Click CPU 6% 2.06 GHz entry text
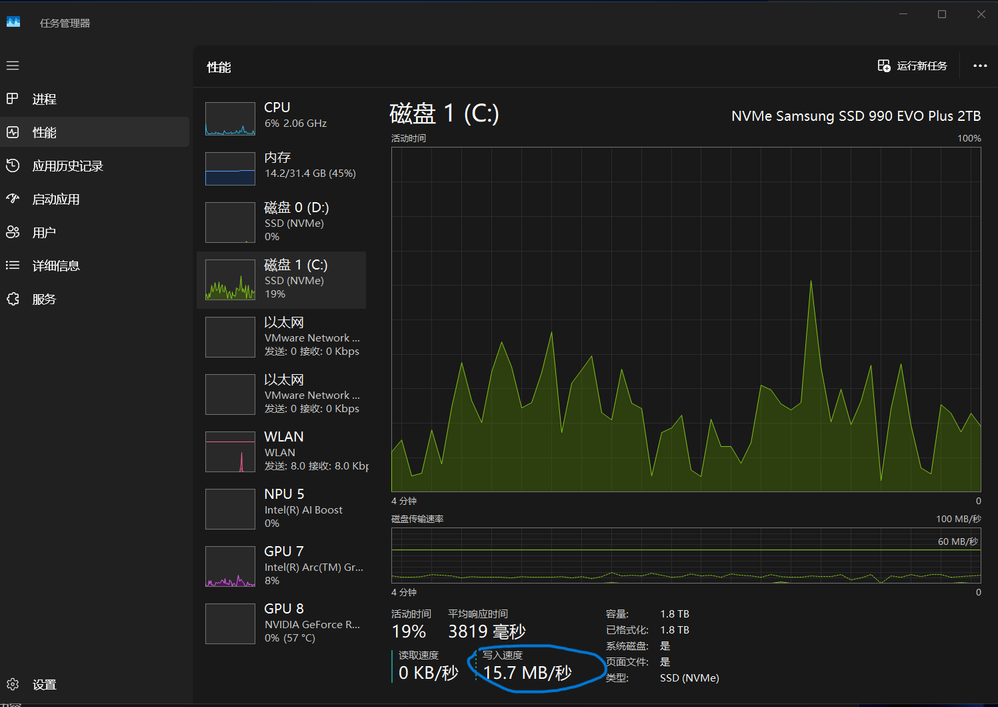The height and width of the screenshot is (707, 998). 295,123
